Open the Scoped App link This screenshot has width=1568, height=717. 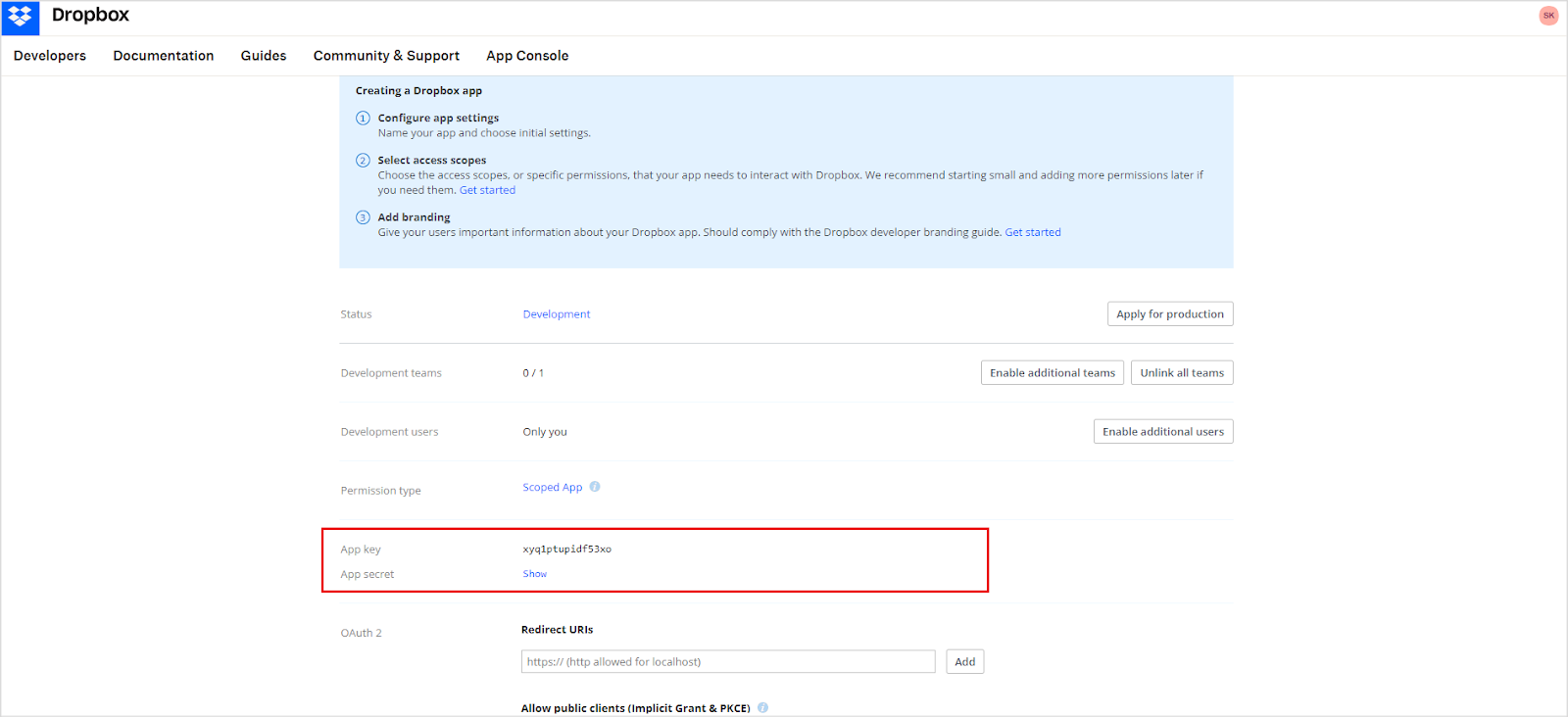552,488
